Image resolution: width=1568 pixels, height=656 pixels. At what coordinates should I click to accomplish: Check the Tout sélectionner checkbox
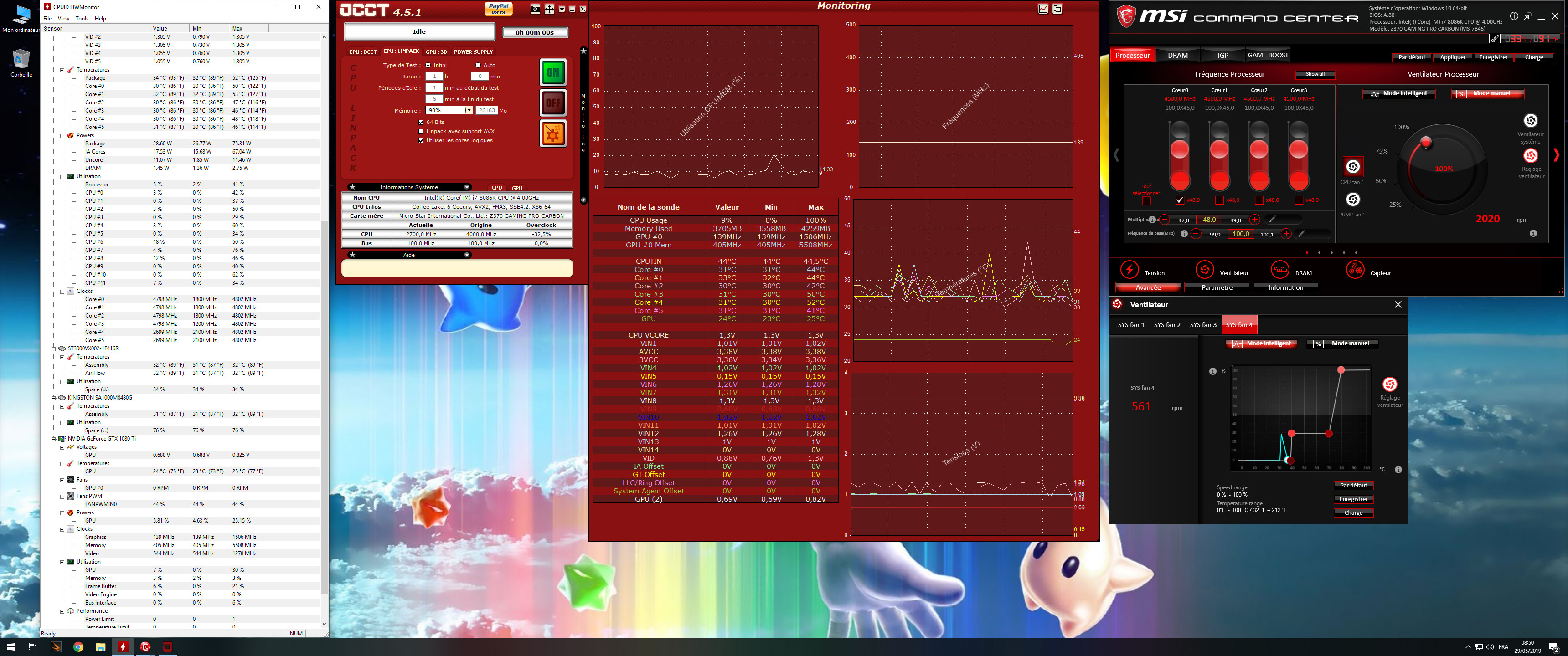[x=1146, y=200]
